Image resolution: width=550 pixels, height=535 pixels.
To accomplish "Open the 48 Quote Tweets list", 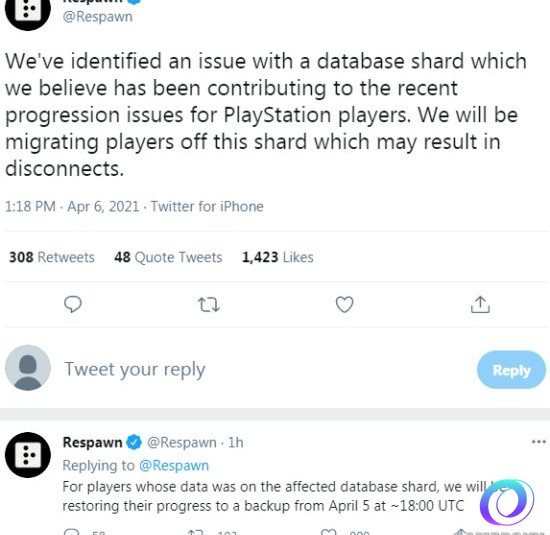I will 168,257.
